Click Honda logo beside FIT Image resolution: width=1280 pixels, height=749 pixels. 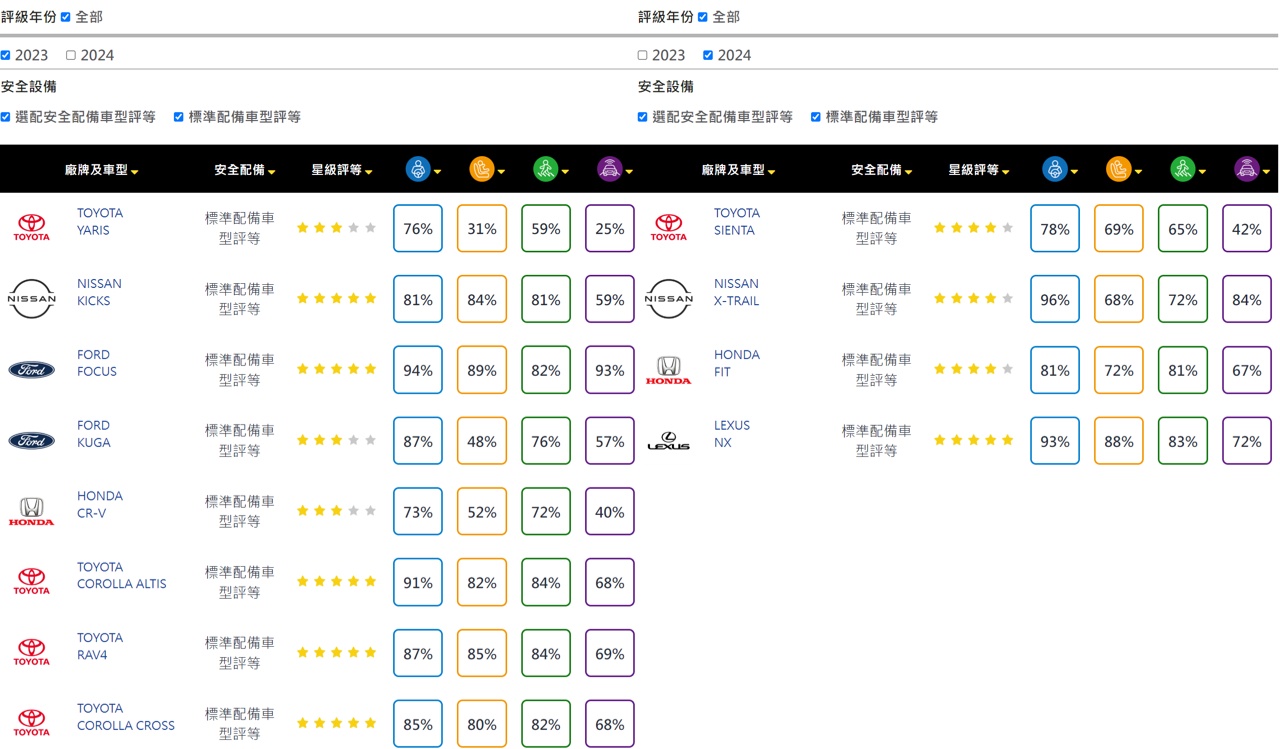(x=668, y=370)
